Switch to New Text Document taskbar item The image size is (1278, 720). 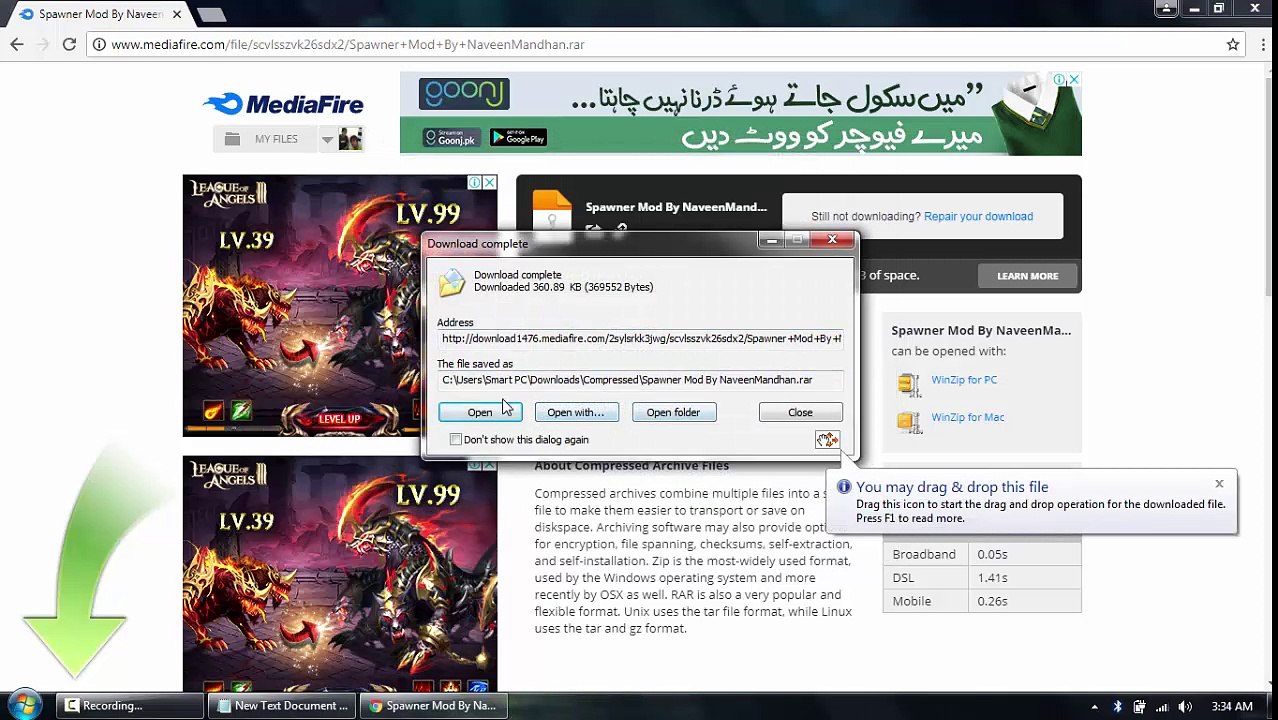click(x=282, y=705)
